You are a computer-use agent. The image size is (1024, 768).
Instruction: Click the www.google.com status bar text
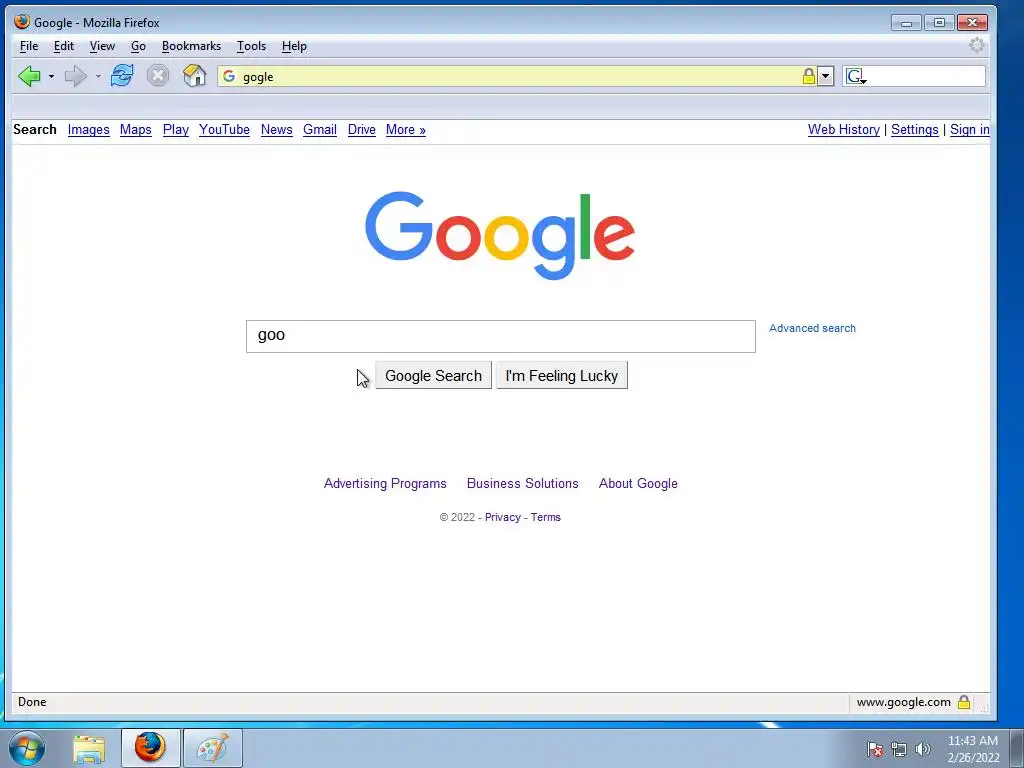click(x=904, y=702)
